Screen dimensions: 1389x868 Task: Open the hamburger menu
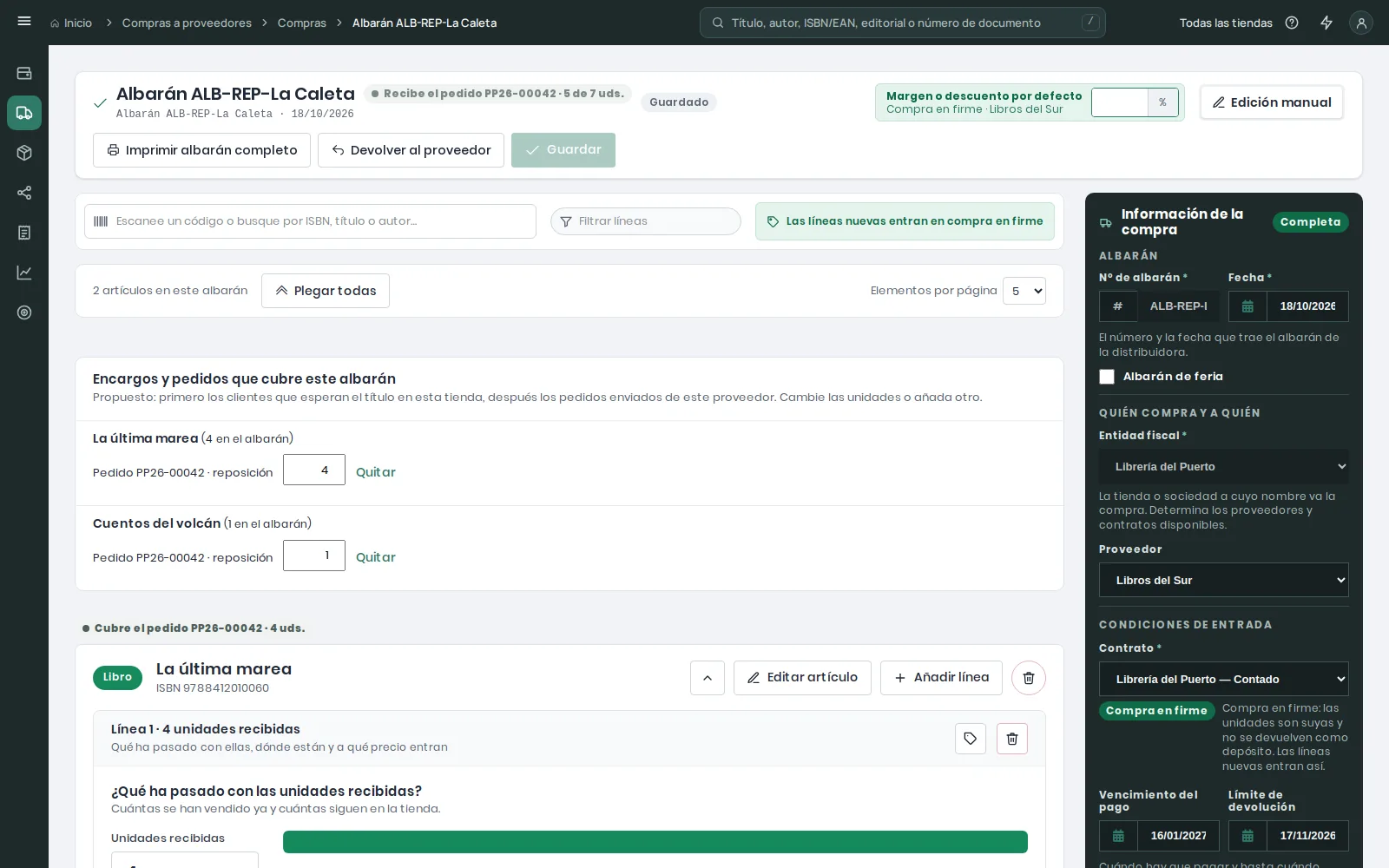(x=24, y=22)
